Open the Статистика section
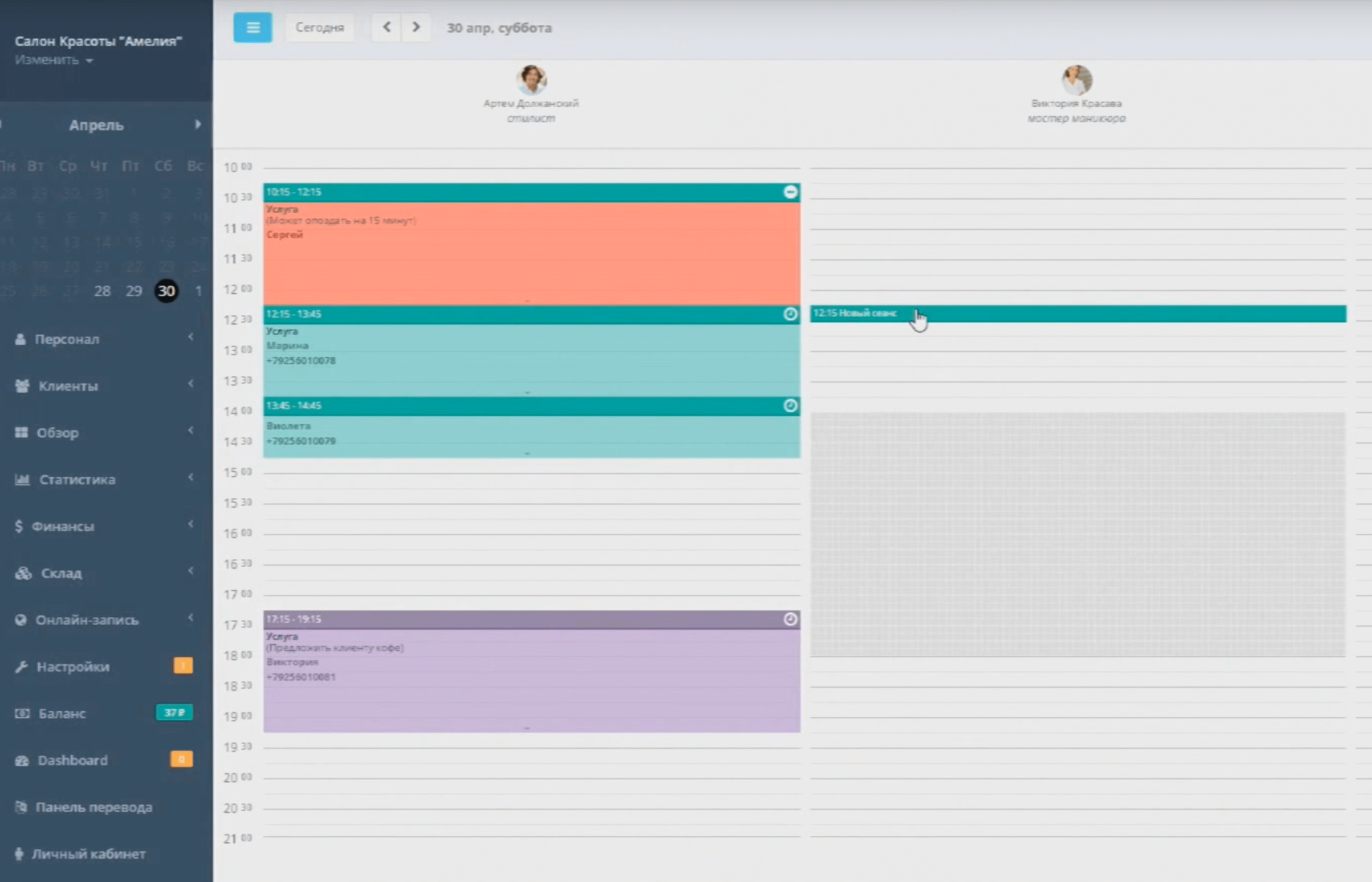This screenshot has height=882, width=1372. [x=76, y=479]
